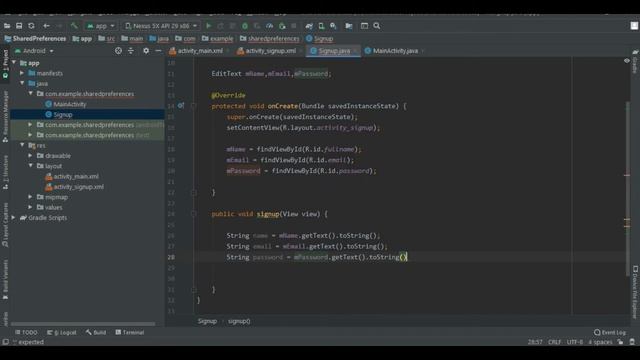Screen dimensions: 640x360
Task: Click the 4 spaces indent setting
Action: pyautogui.click(x=600, y=342)
